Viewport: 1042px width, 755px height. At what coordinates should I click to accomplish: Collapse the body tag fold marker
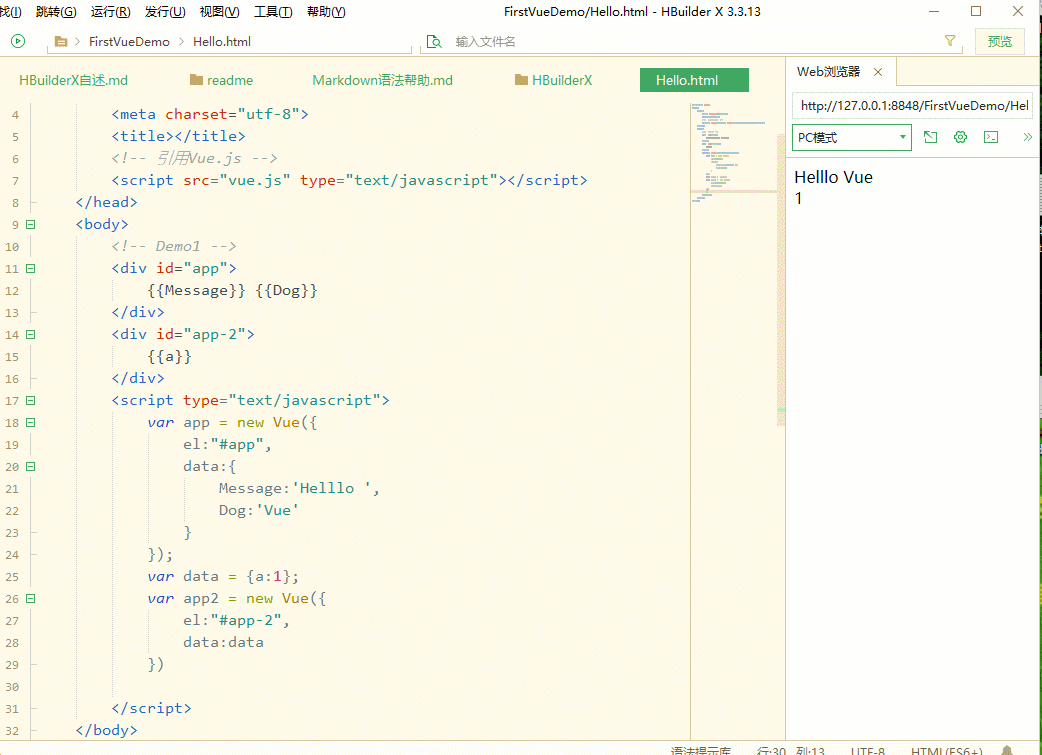(31, 224)
